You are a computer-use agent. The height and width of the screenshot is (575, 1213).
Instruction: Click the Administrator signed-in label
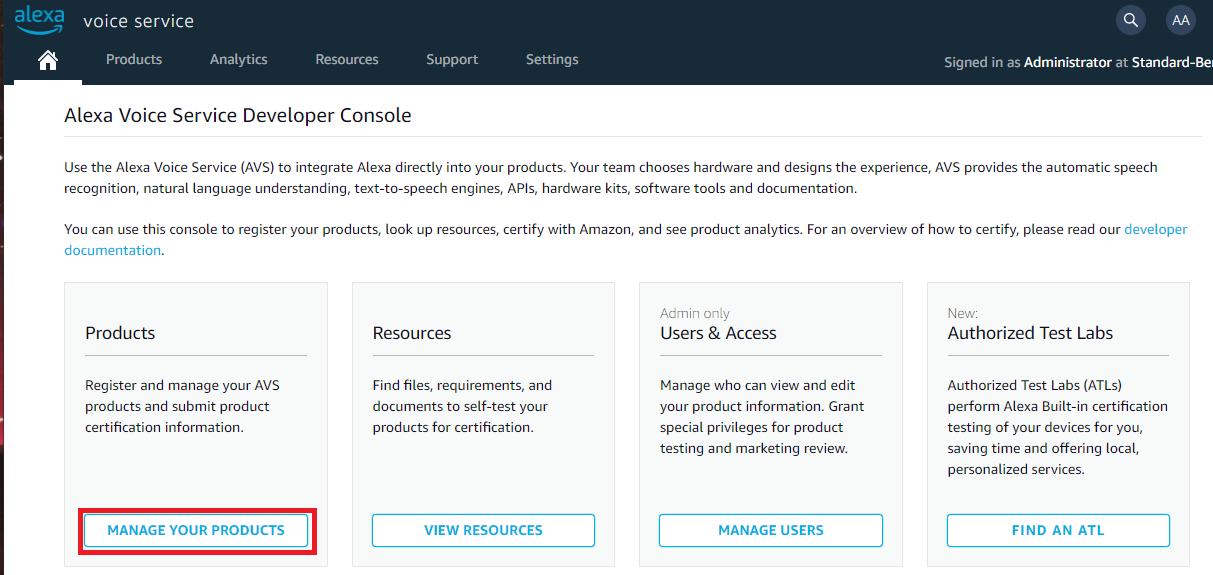1068,62
